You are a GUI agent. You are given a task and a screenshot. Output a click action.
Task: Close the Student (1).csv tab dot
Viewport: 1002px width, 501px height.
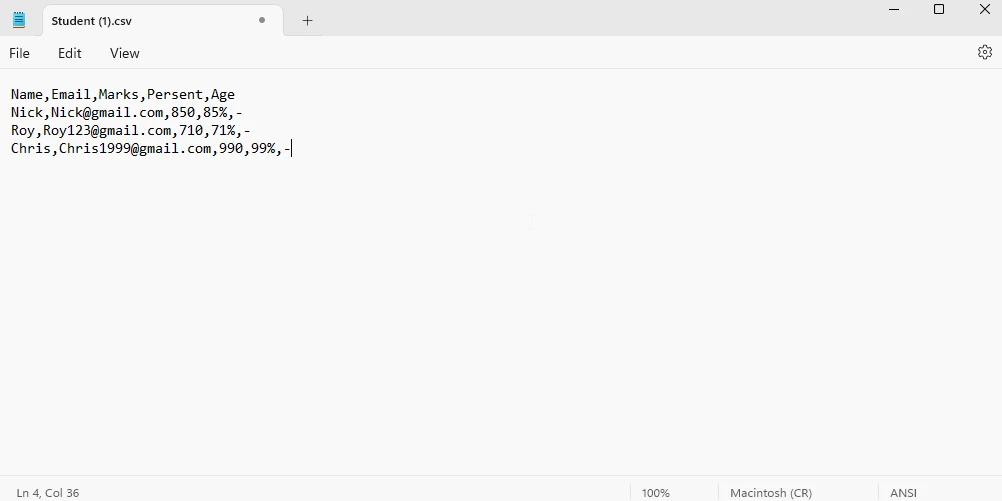[262, 20]
